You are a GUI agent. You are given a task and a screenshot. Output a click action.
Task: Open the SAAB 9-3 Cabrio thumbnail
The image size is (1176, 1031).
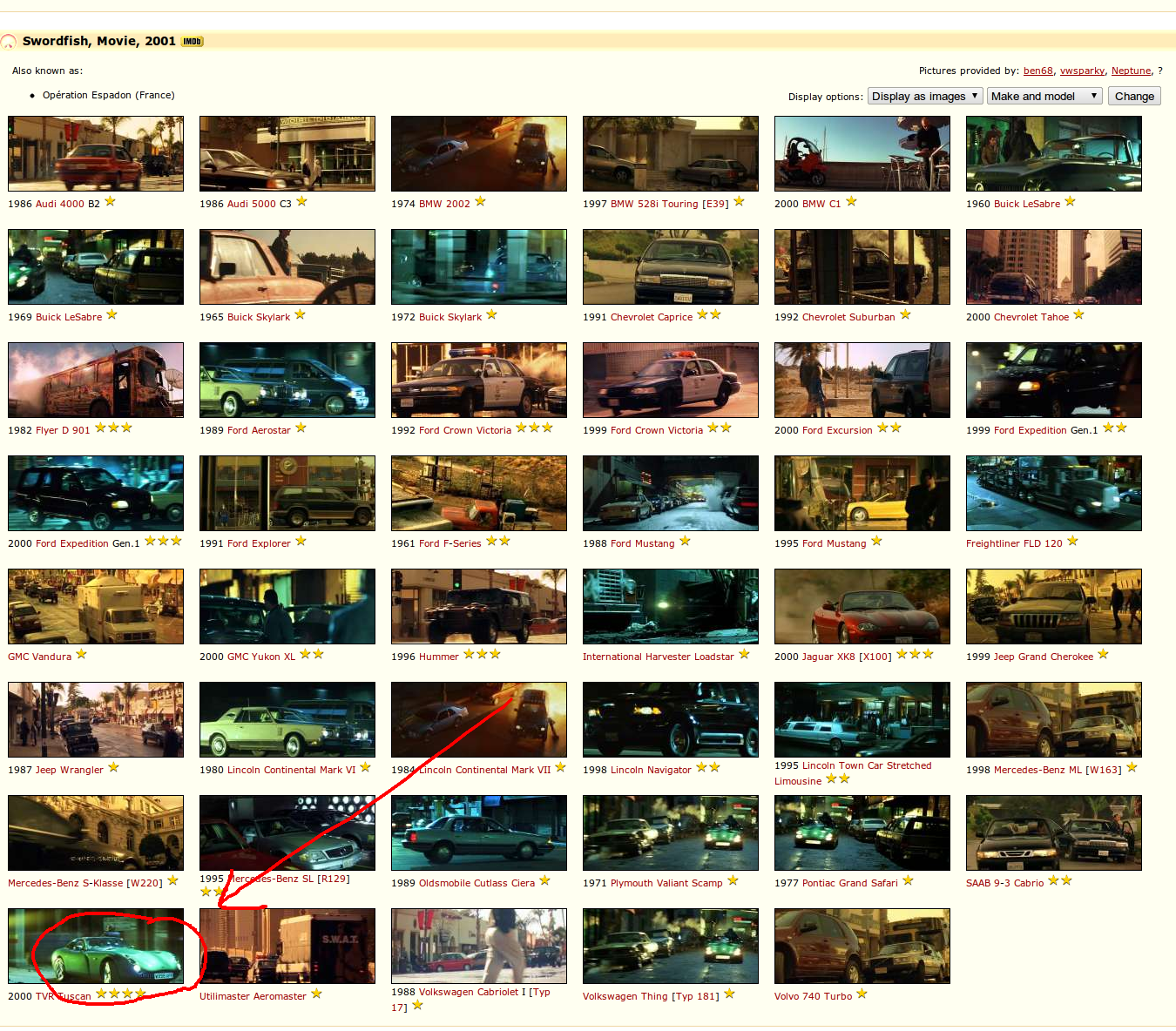(x=1054, y=832)
